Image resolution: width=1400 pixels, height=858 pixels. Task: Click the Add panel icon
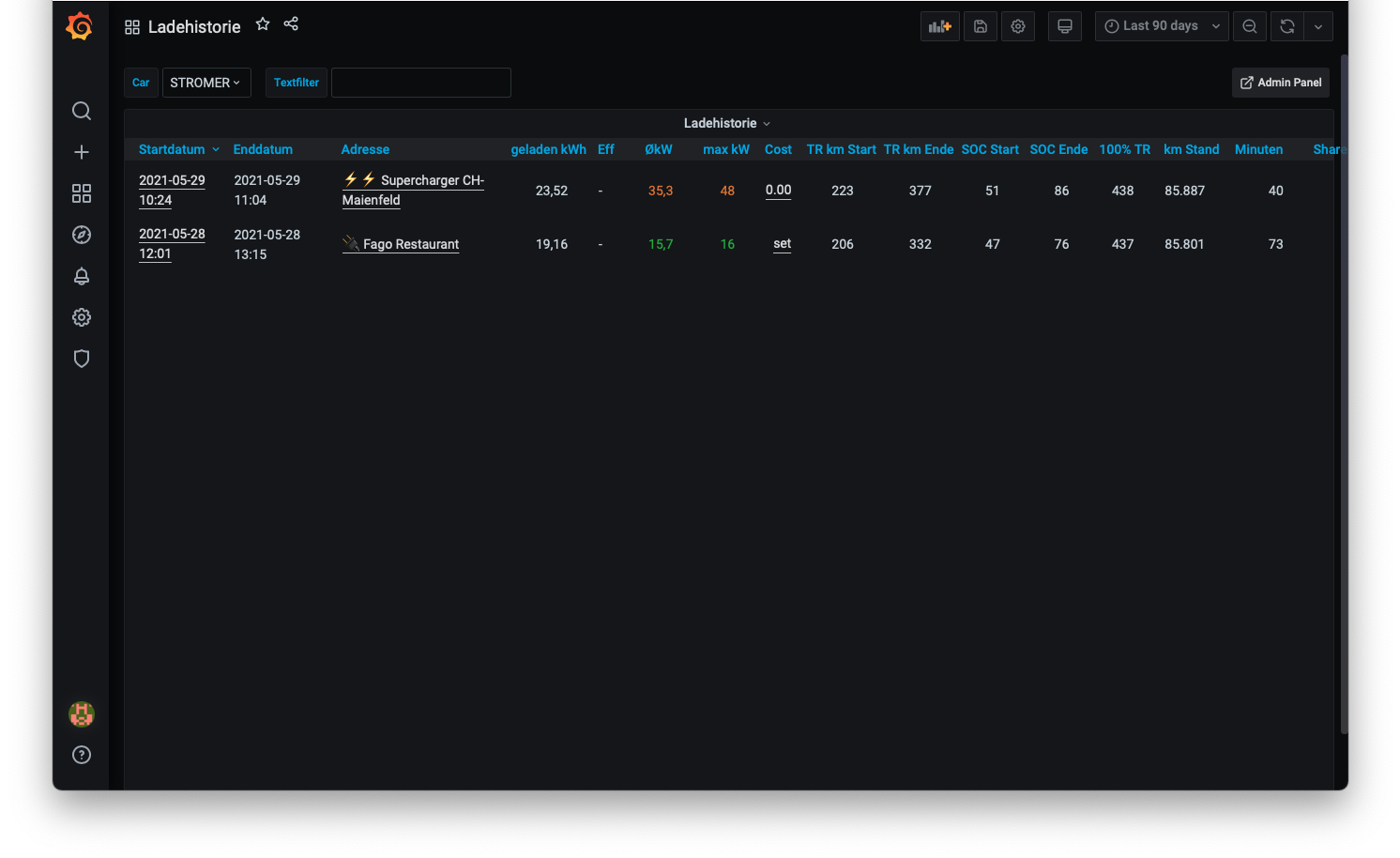pyautogui.click(x=939, y=26)
